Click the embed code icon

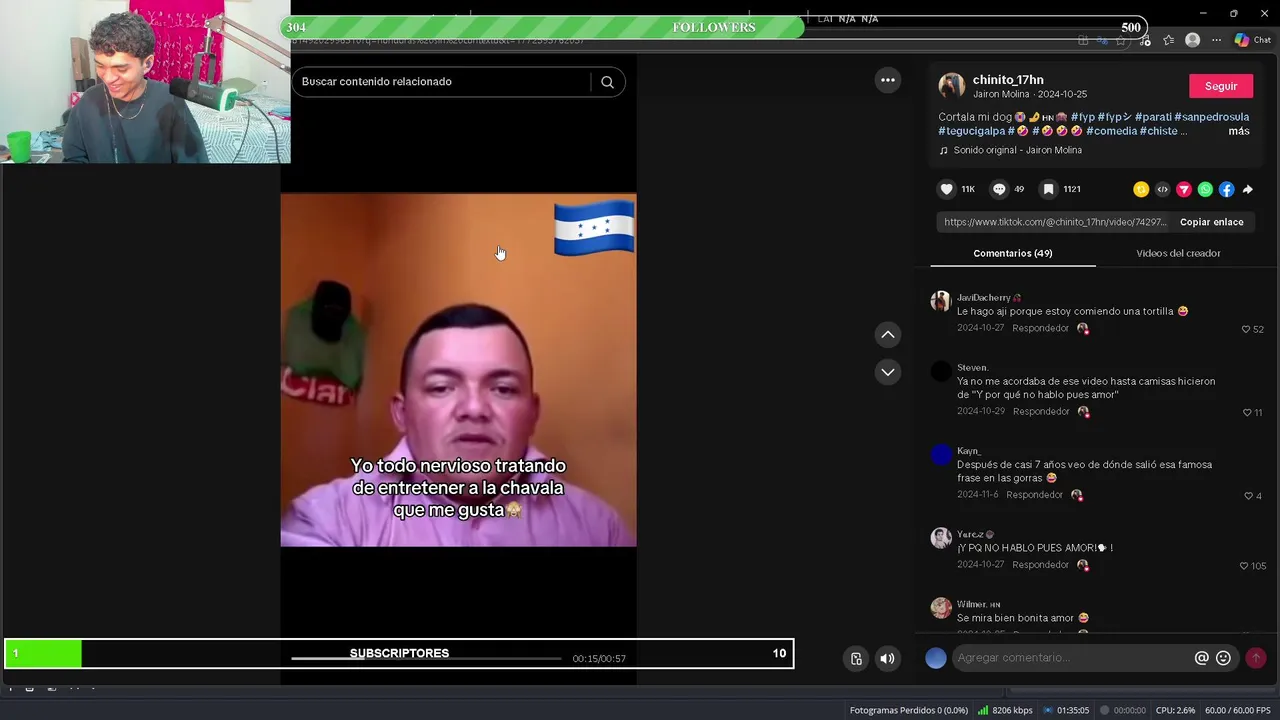[1162, 189]
